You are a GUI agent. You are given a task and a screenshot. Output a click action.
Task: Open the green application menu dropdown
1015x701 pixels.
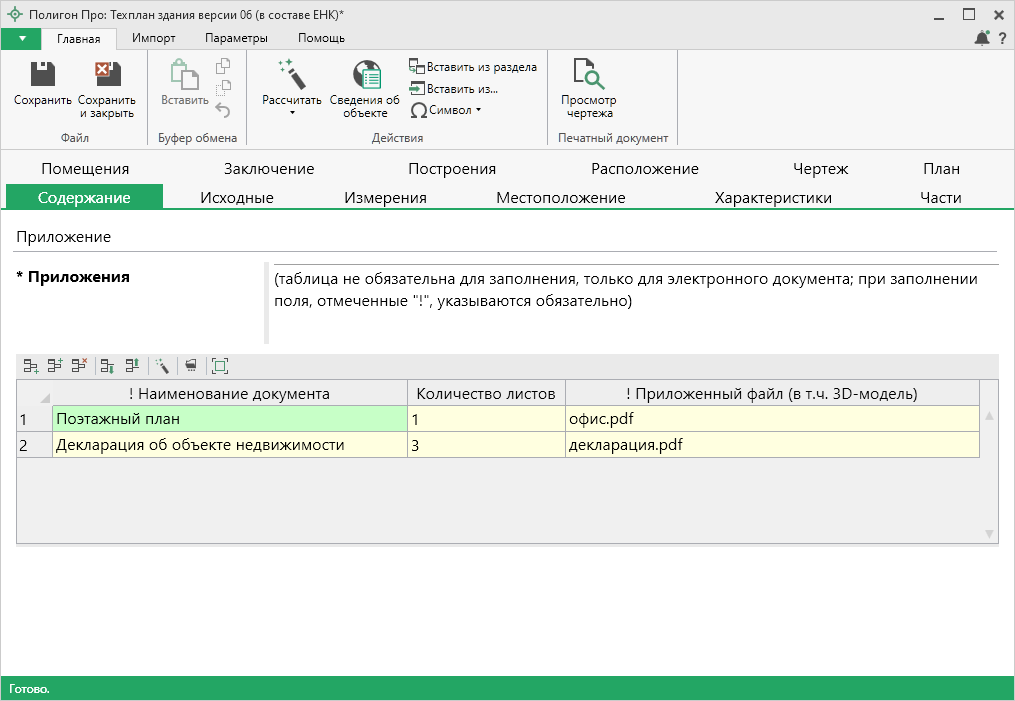click(22, 38)
